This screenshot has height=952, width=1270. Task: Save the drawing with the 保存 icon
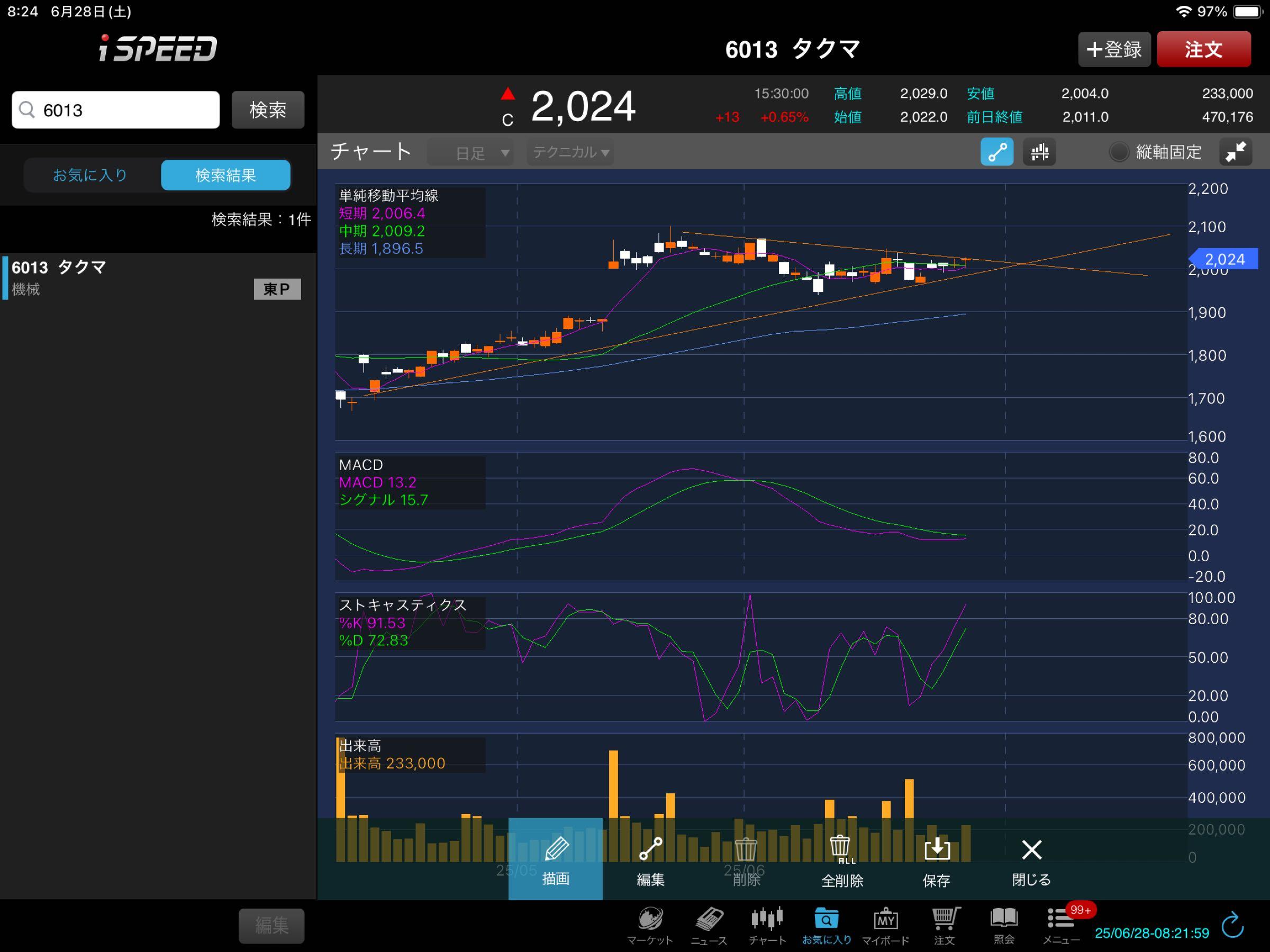point(937,858)
